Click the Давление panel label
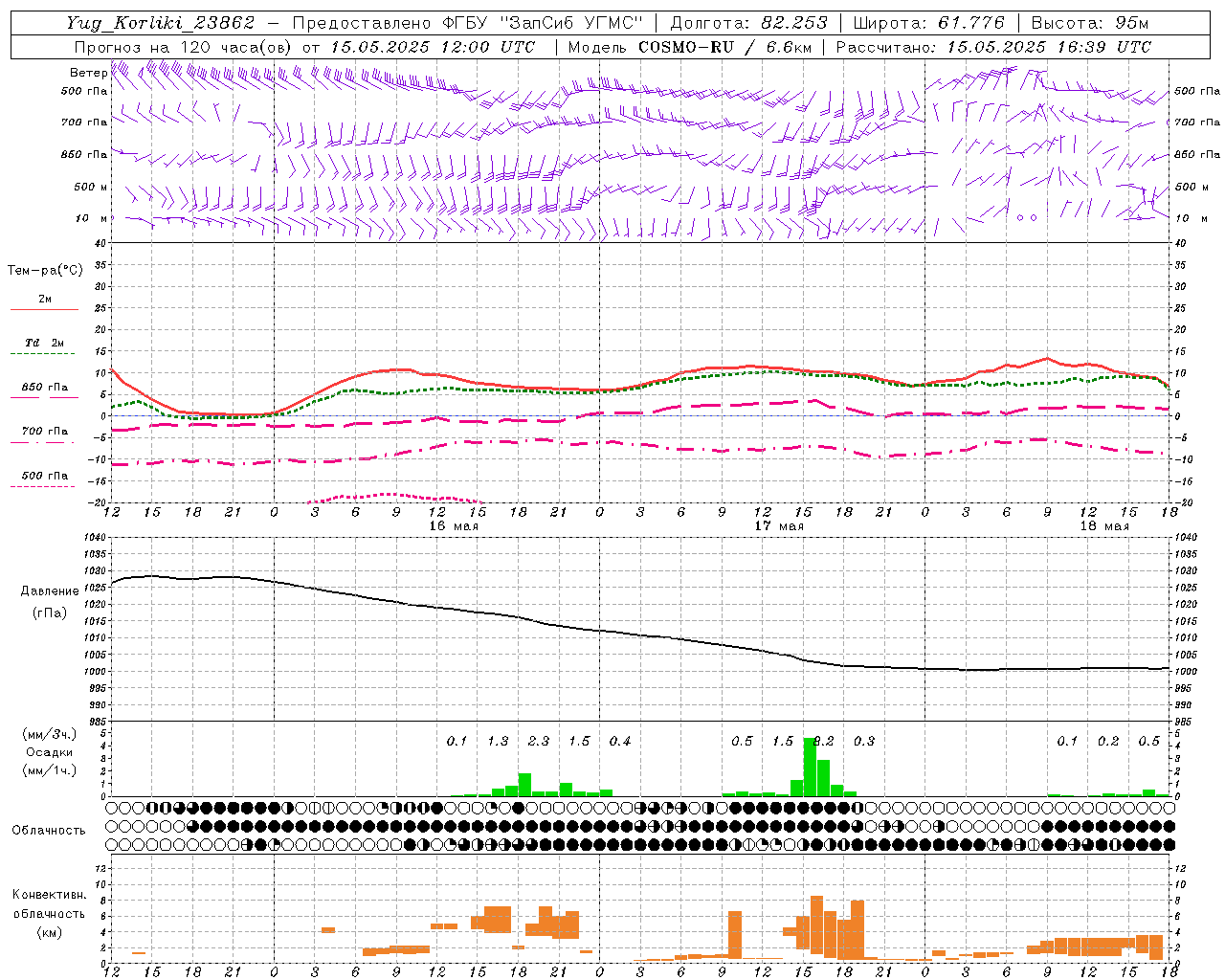This screenshot has width=1225, height=980. (x=50, y=591)
